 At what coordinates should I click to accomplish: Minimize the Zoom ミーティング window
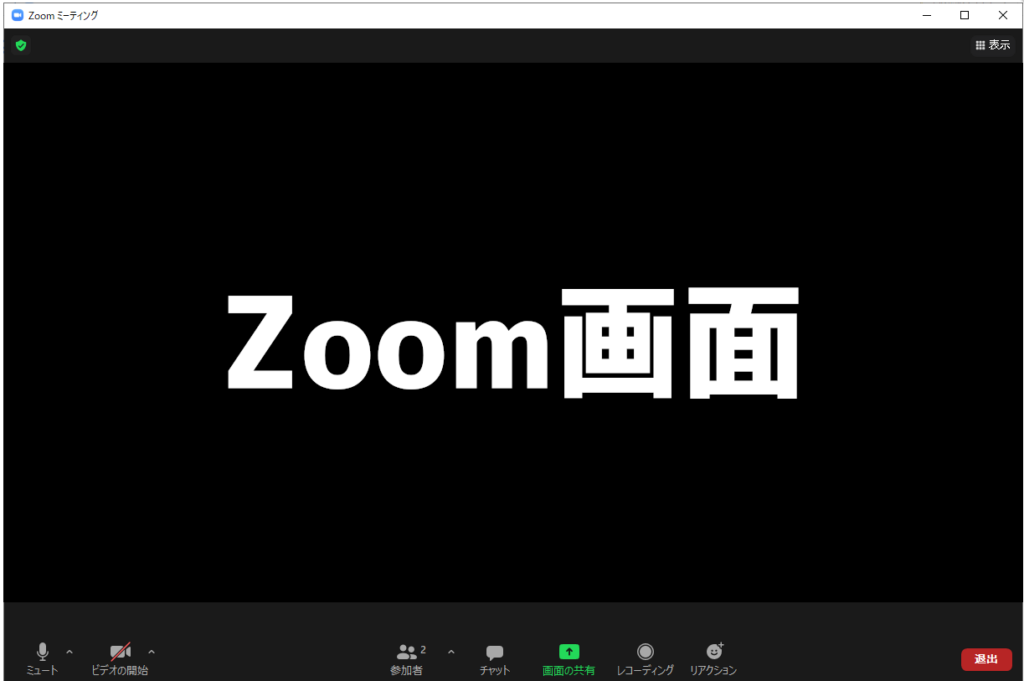927,15
